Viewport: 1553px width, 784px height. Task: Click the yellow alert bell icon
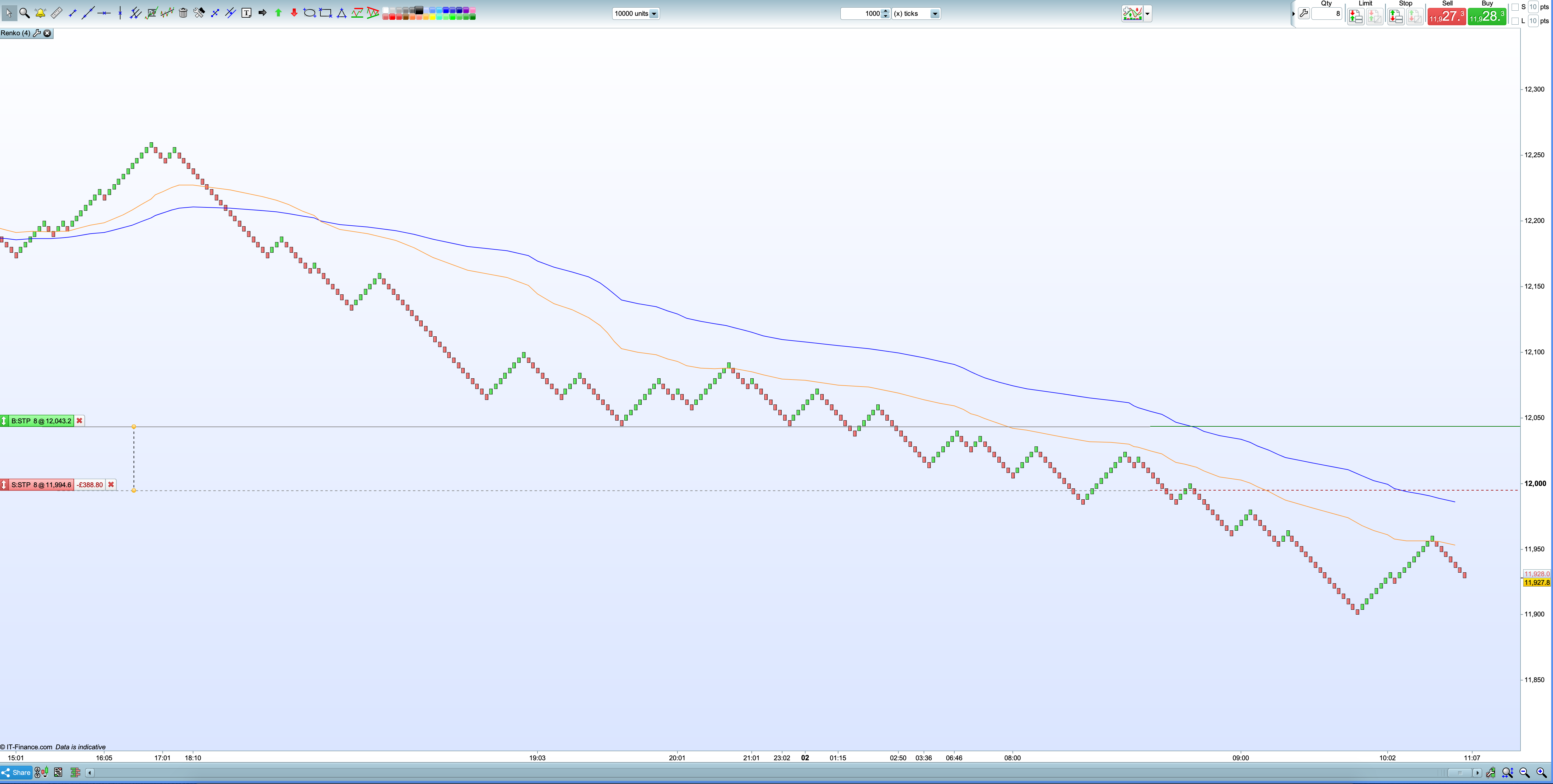point(40,13)
